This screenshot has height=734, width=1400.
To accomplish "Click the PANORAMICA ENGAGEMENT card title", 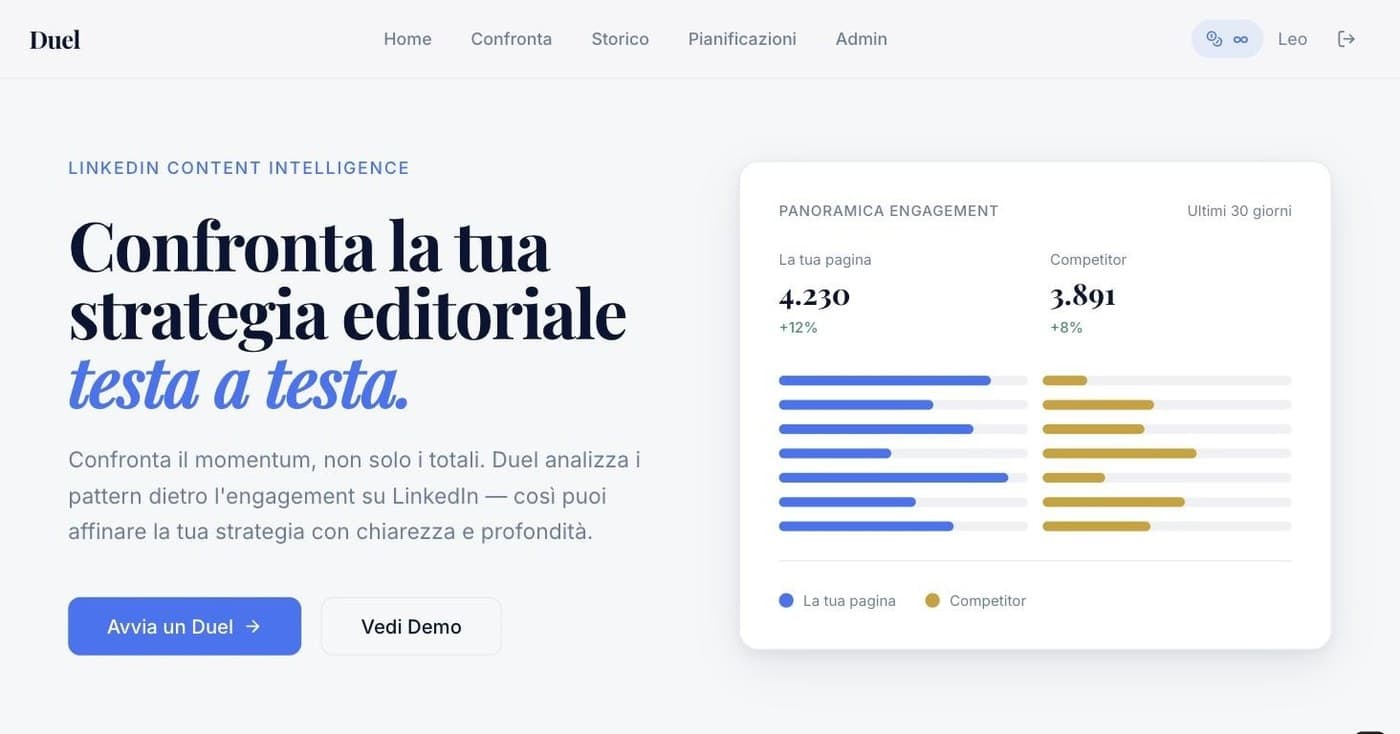I will [889, 211].
